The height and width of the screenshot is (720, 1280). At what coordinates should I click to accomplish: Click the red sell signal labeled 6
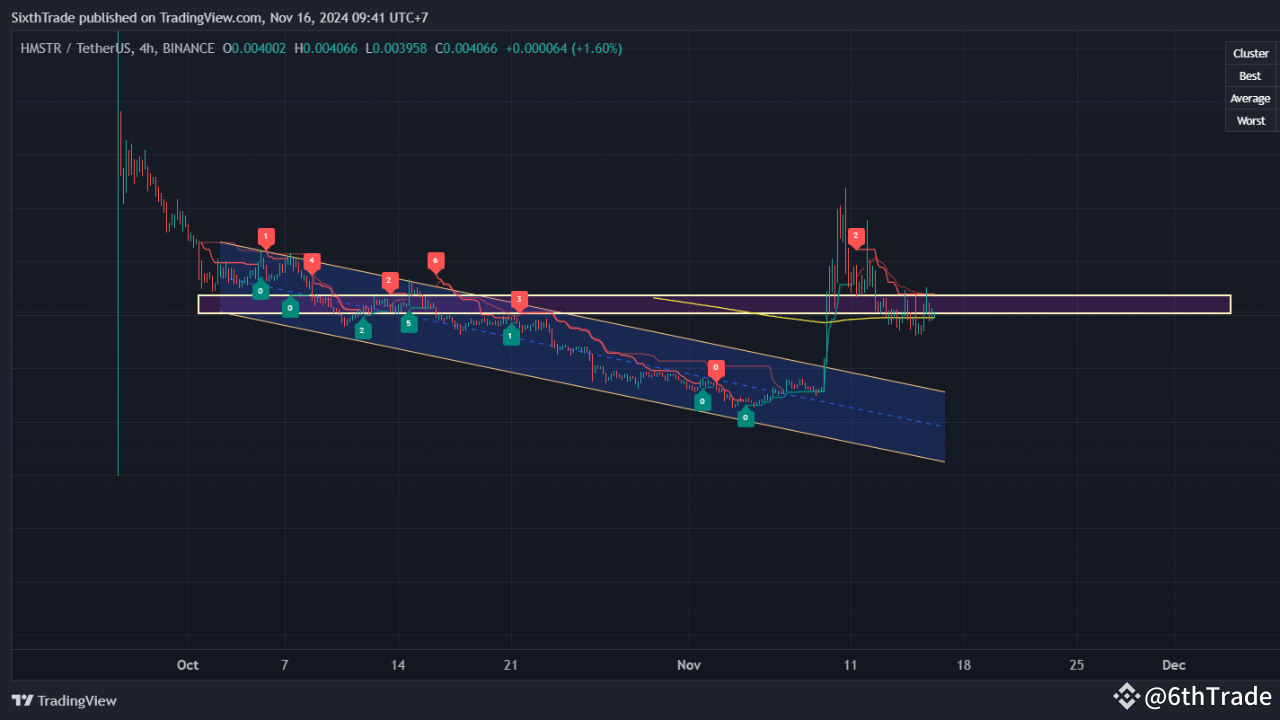434,261
